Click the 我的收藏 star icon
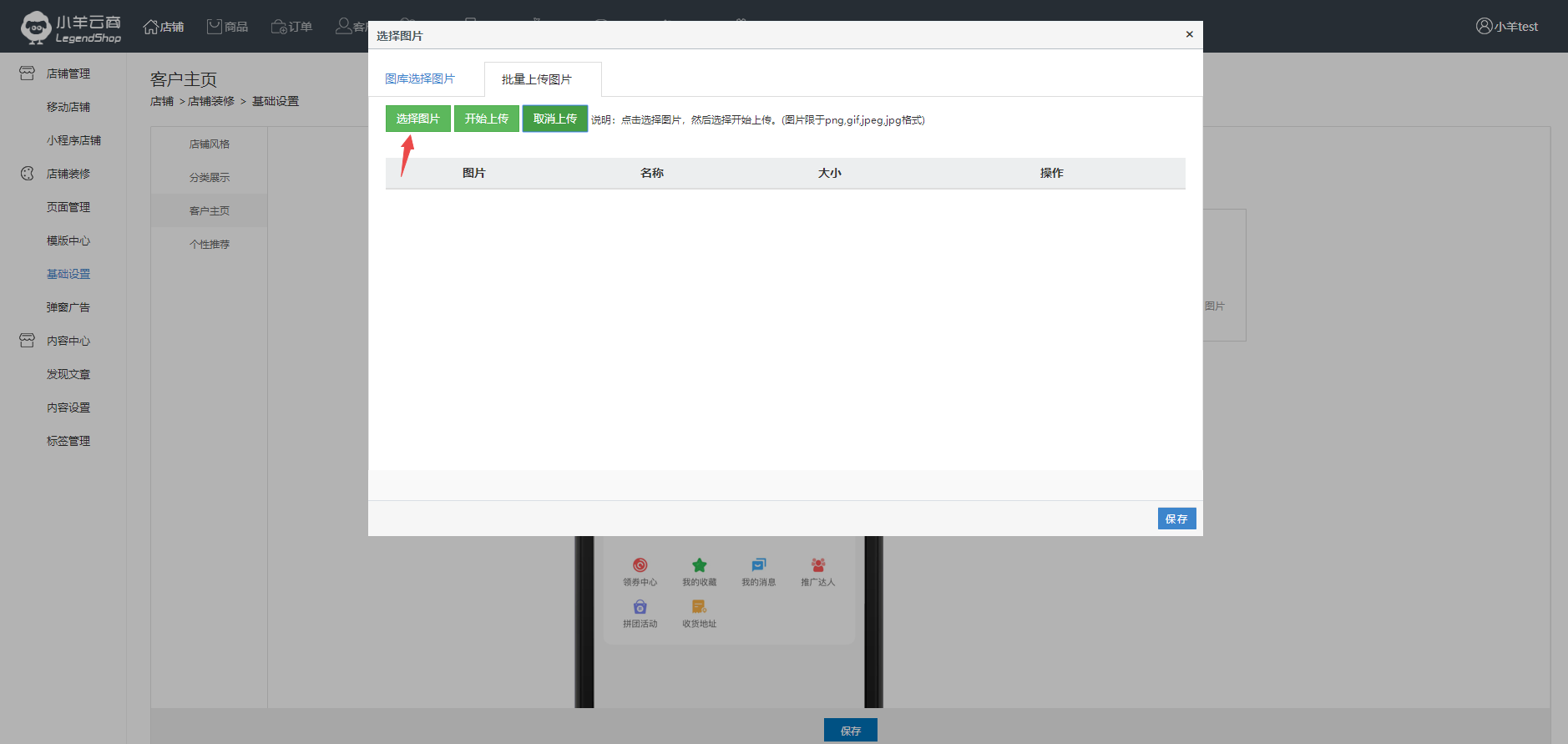The width and height of the screenshot is (1568, 744). [x=700, y=565]
